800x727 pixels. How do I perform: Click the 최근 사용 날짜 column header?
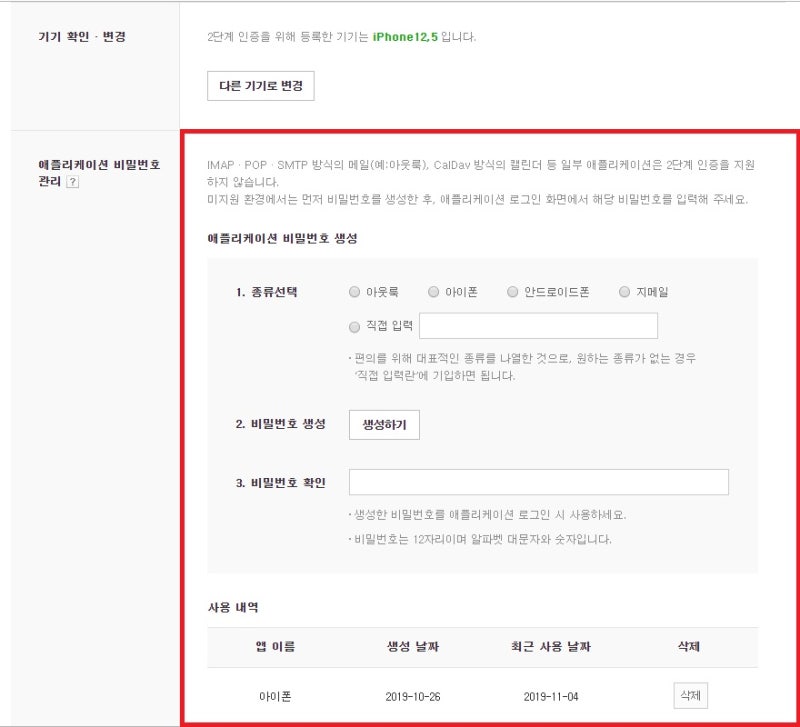point(551,647)
